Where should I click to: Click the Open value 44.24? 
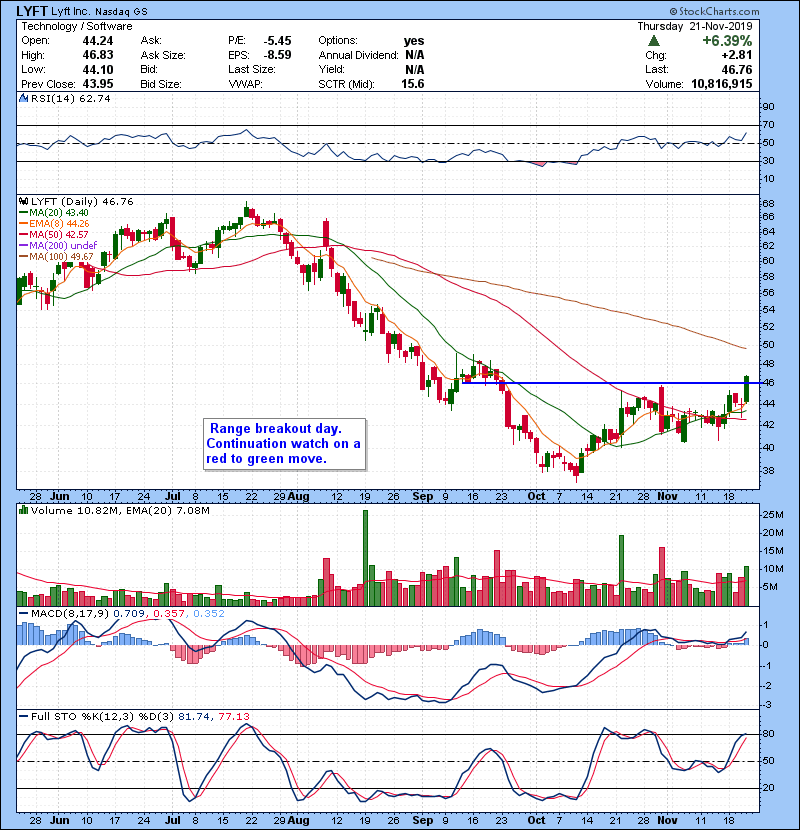[98, 41]
